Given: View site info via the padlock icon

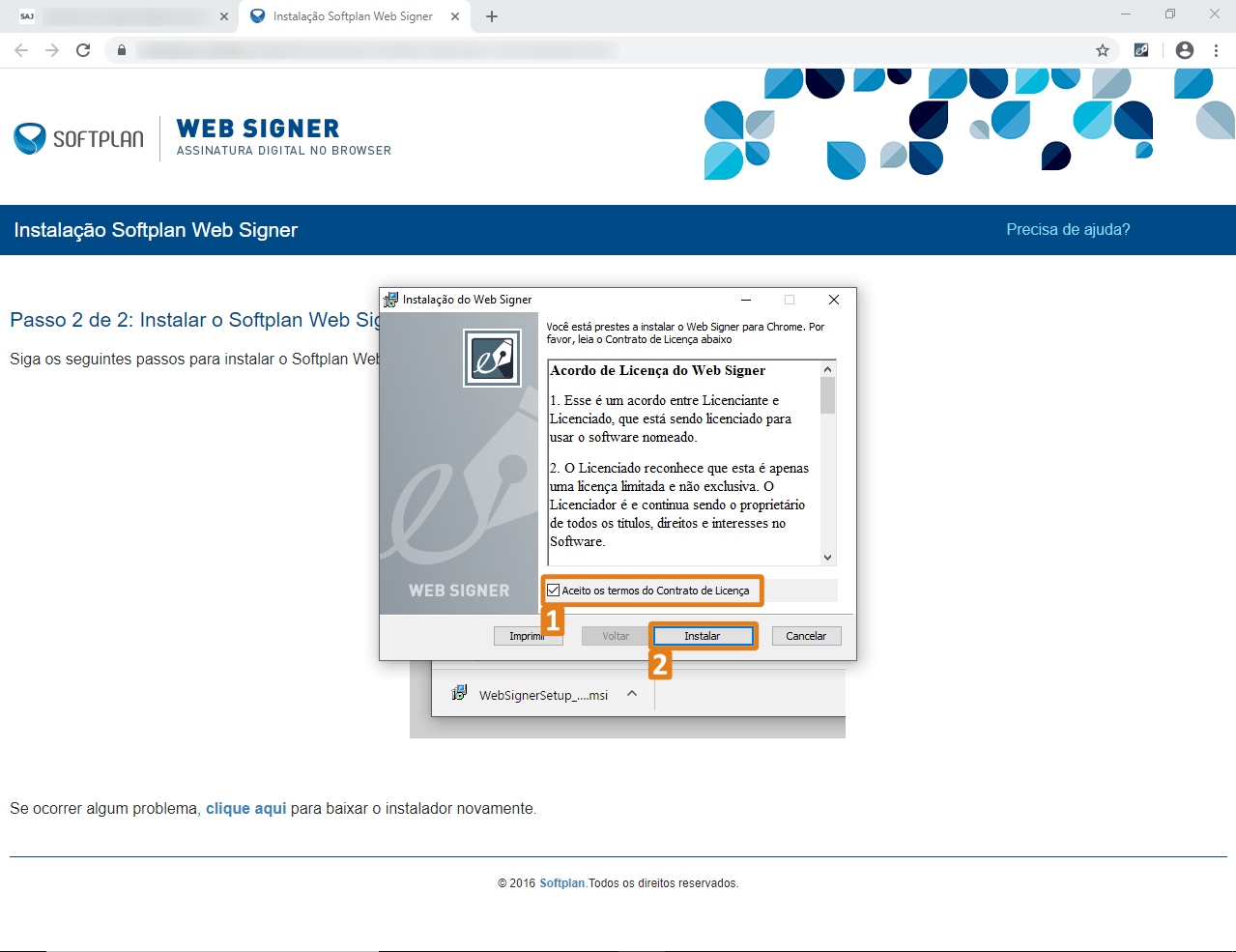Looking at the screenshot, I should pyautogui.click(x=121, y=50).
